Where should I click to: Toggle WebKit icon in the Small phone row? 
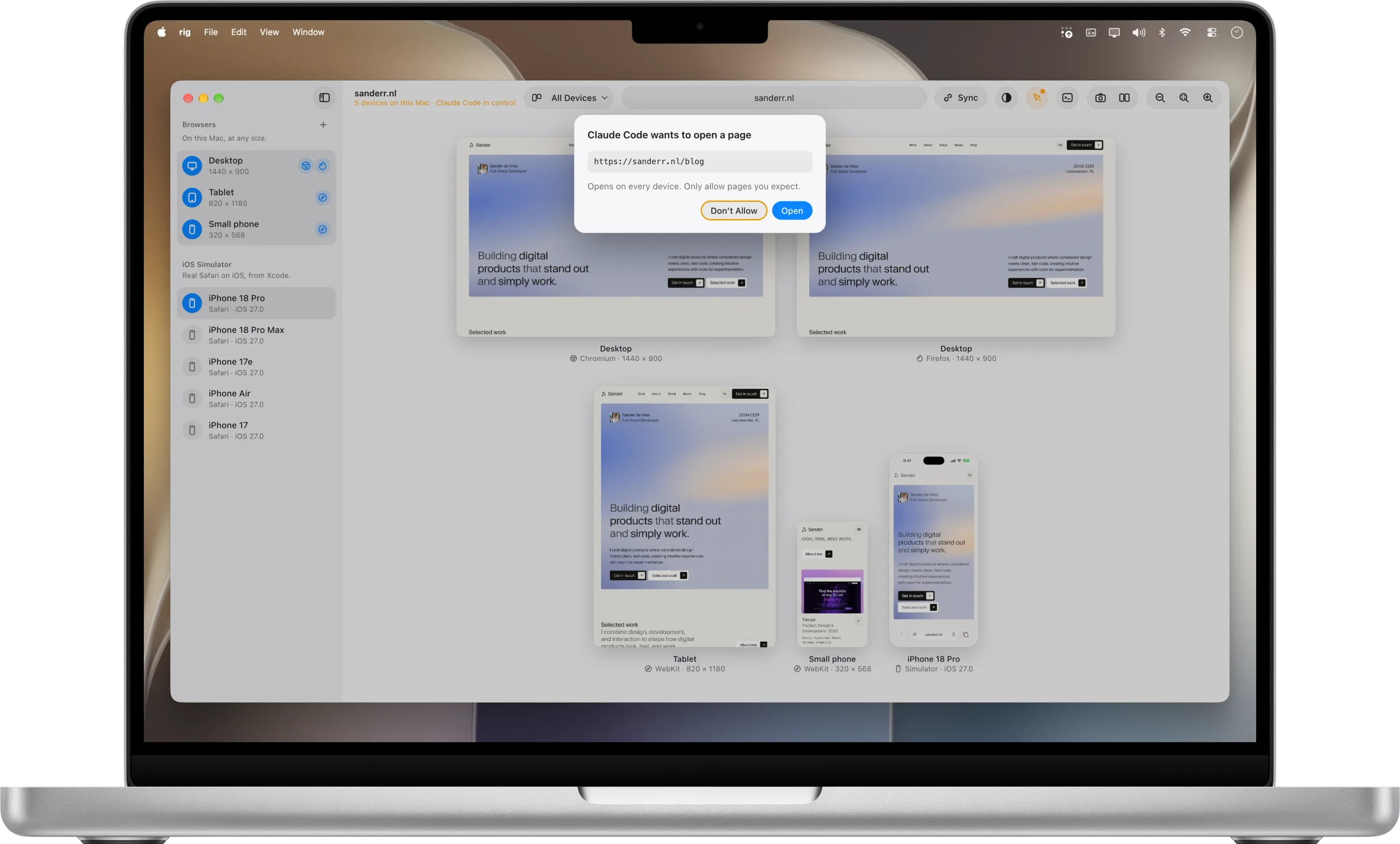tap(322, 229)
